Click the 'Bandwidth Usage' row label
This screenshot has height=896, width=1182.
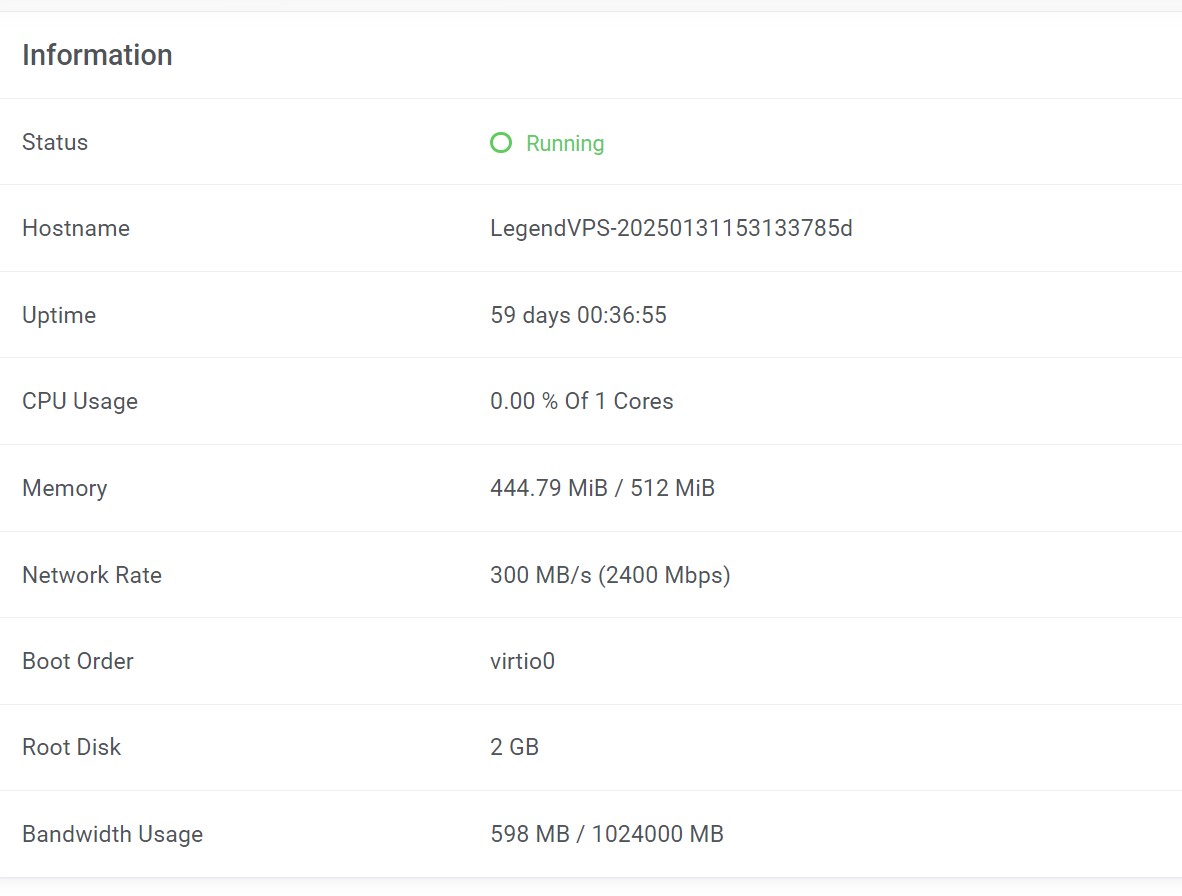(x=112, y=834)
